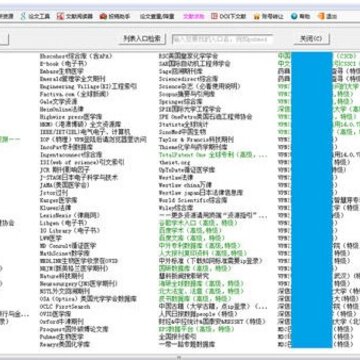
Task: Select Factiva.com (全球新闻) entry
Action: [74, 94]
